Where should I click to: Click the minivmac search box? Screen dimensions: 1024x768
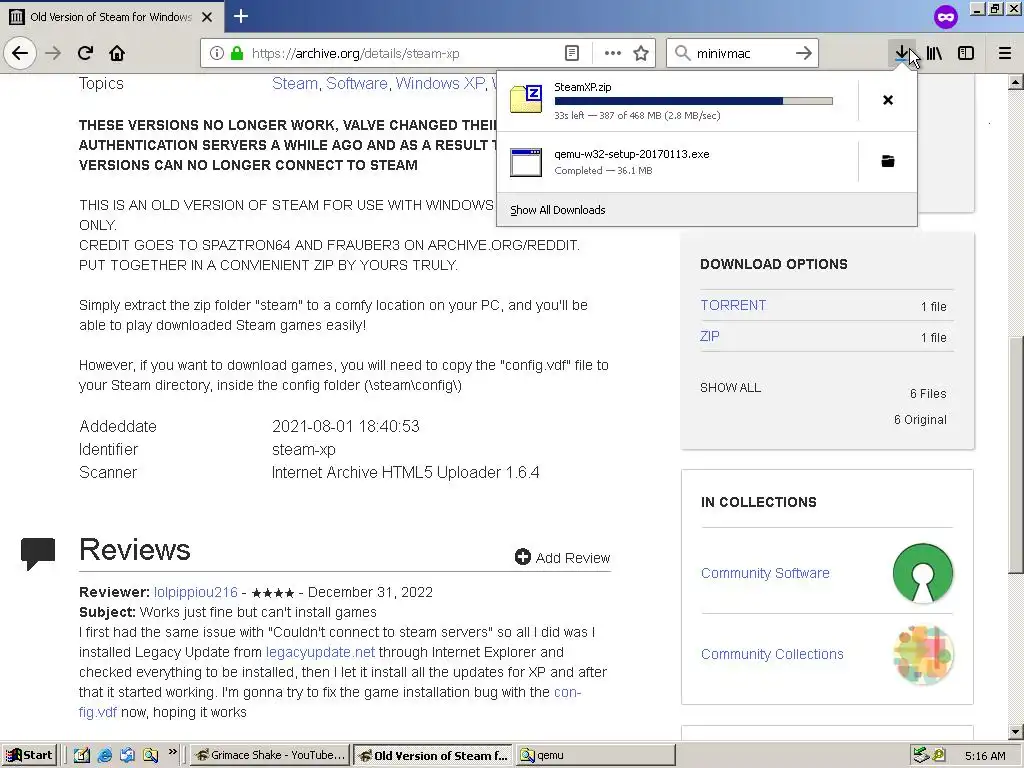point(741,54)
